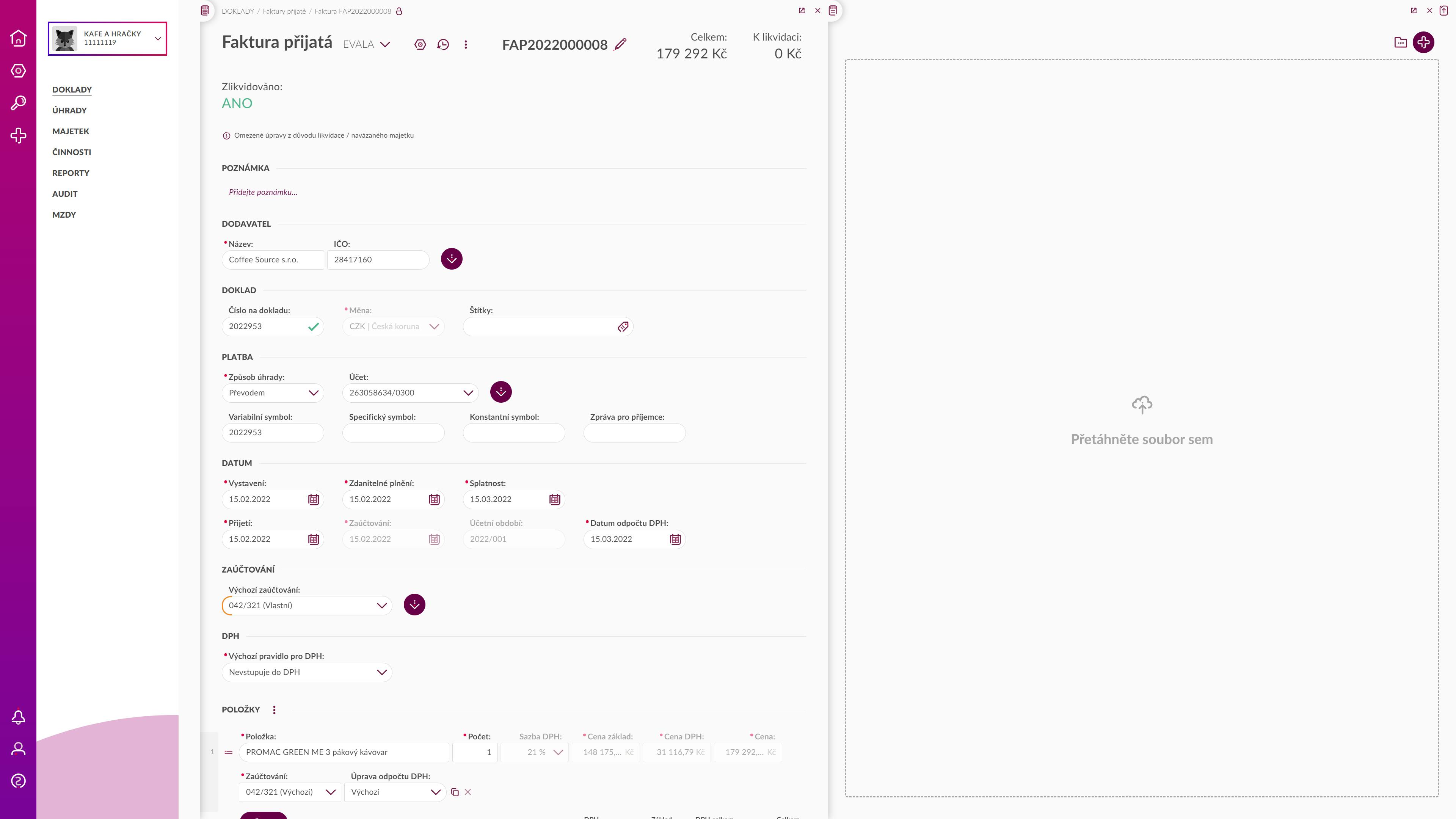Open Výchozí pravidlo pro DPH dropdown
1456x819 pixels.
[307, 672]
